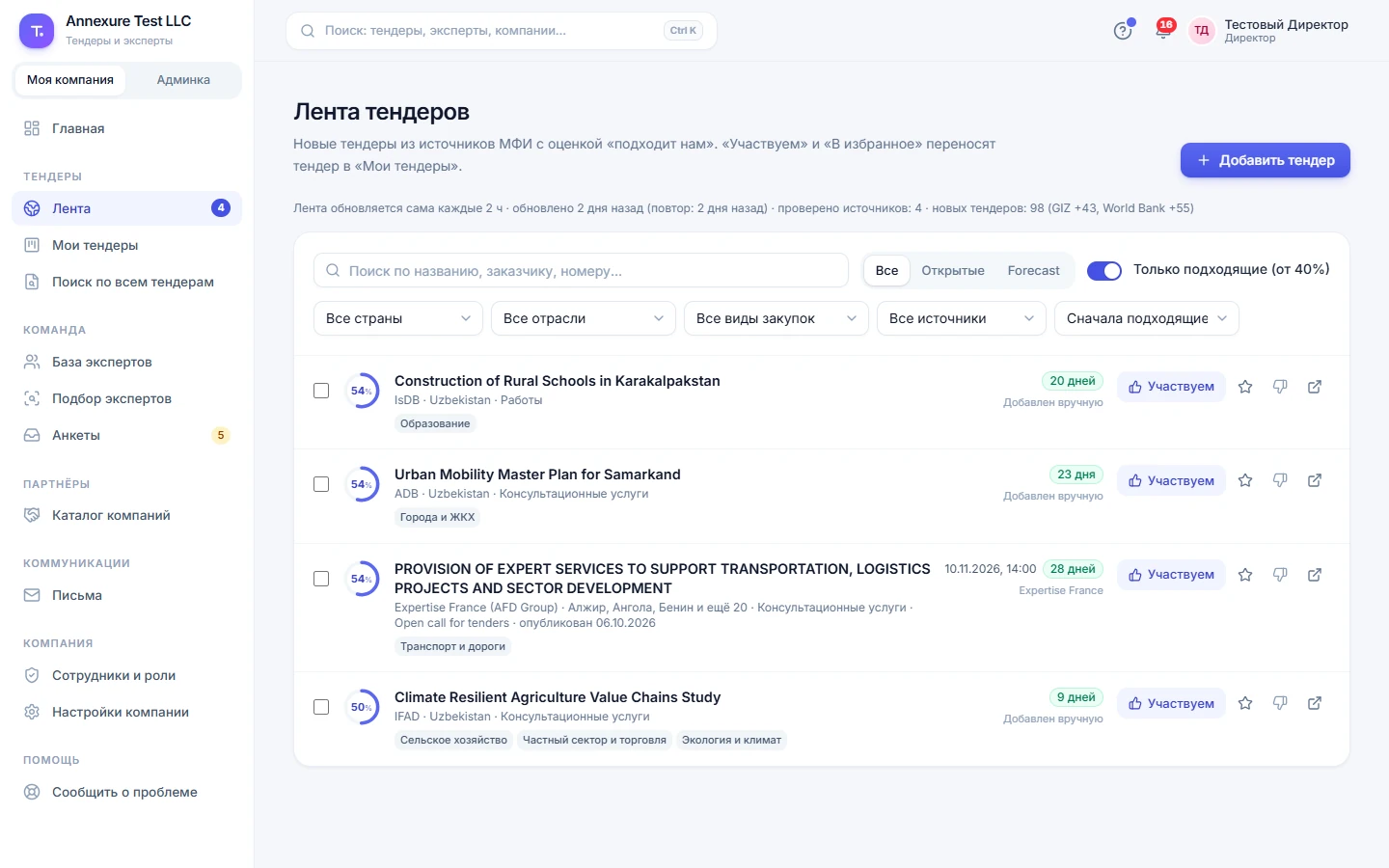Open 'База экспертов' in sidebar

(x=126, y=362)
